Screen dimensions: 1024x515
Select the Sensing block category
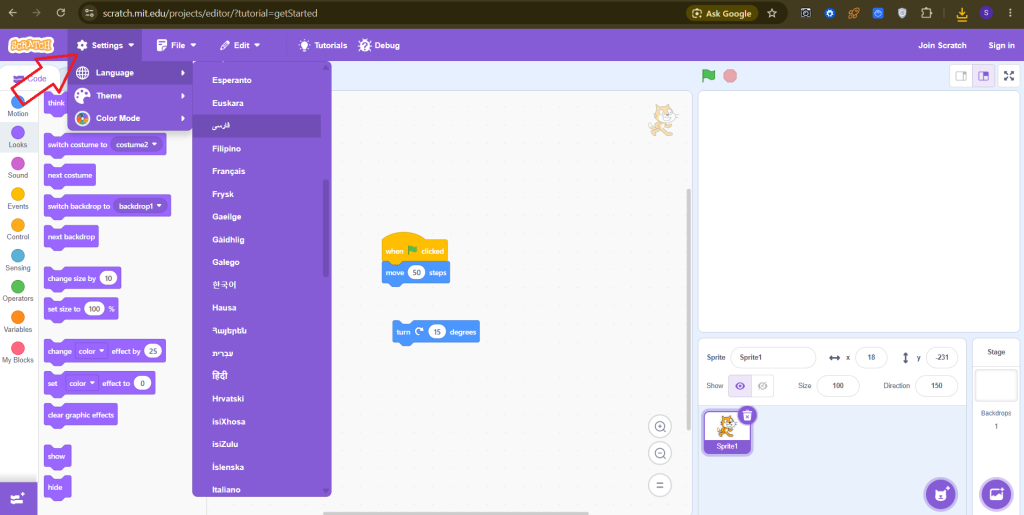(x=18, y=260)
